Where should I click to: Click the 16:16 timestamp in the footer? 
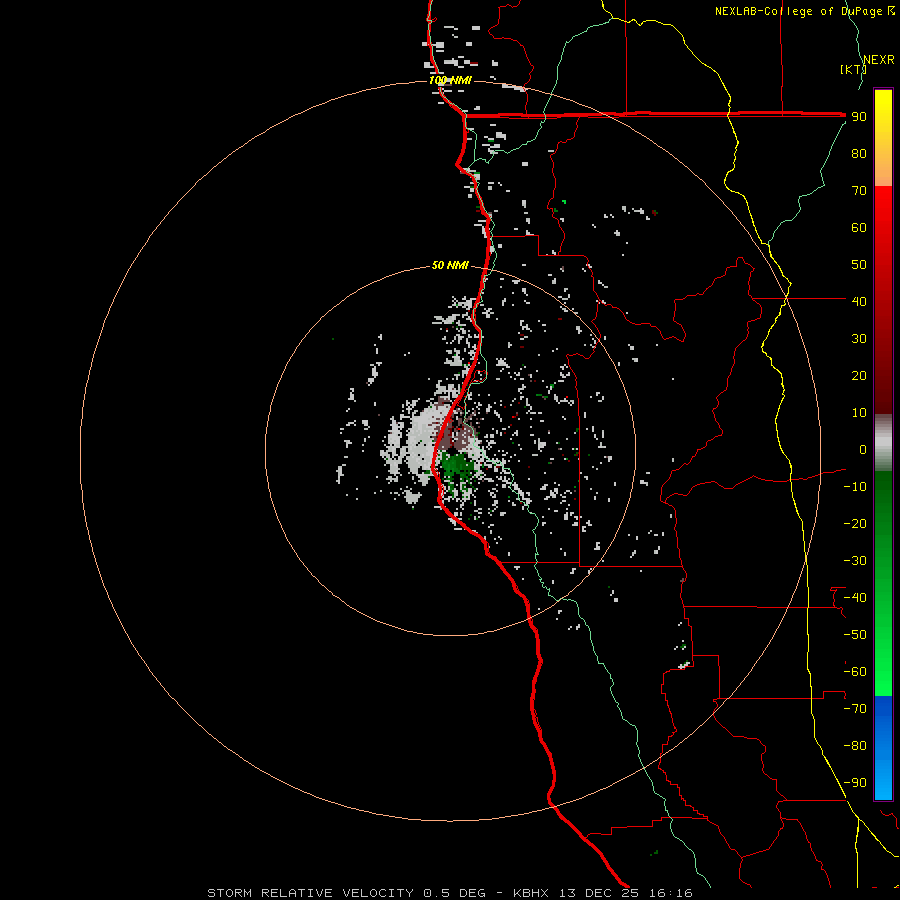coord(670,893)
